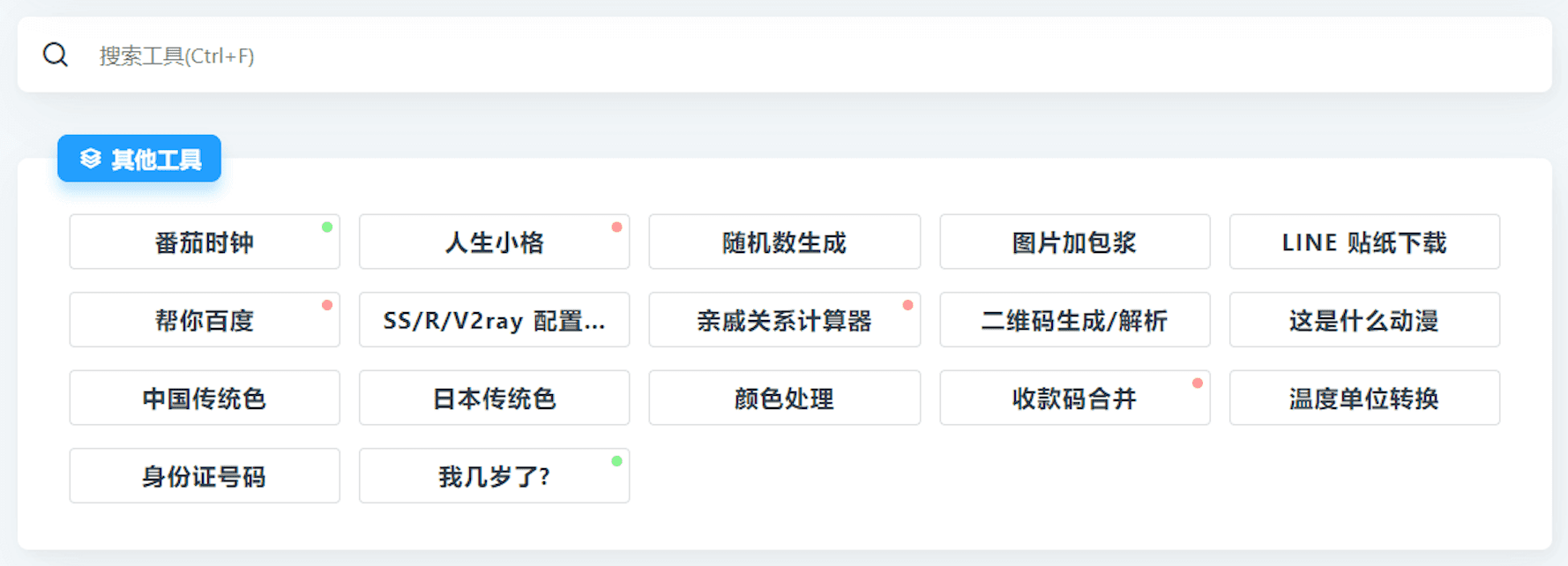Launch the 随机数生成 tool
Viewport: 1568px width, 566px height.
click(784, 242)
